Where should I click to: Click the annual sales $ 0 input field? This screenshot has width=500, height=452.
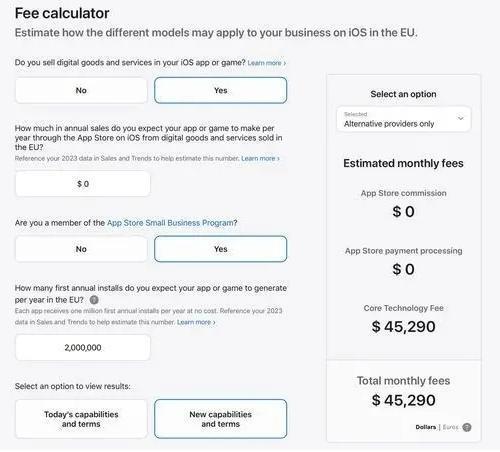click(x=83, y=184)
